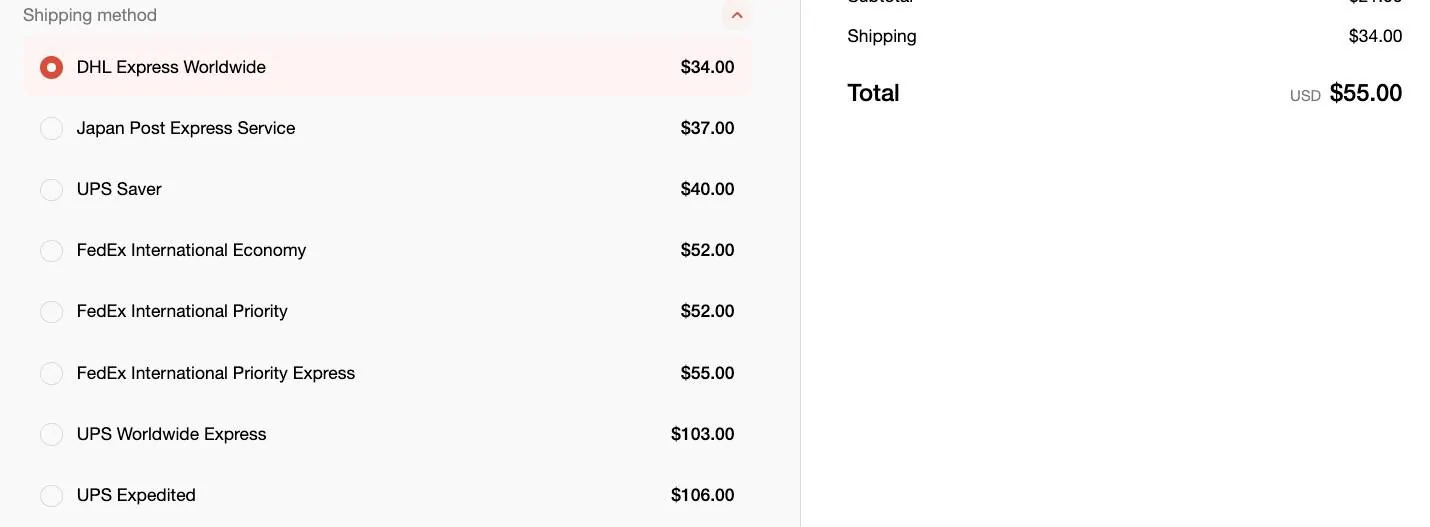The width and height of the screenshot is (1430, 527).
Task: Click the $106.00 UPS Expedited price
Action: click(702, 495)
